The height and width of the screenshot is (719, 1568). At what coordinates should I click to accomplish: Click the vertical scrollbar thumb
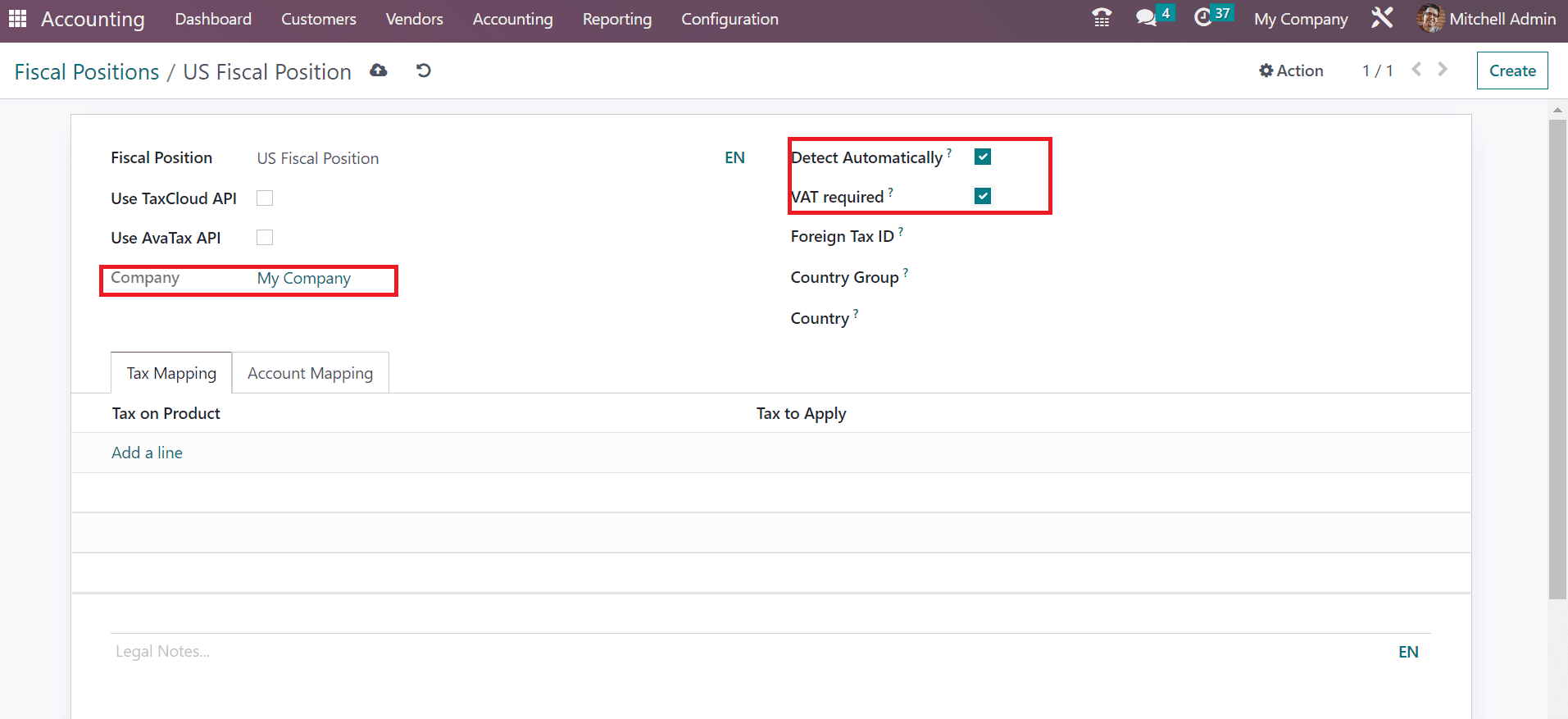(x=1557, y=359)
